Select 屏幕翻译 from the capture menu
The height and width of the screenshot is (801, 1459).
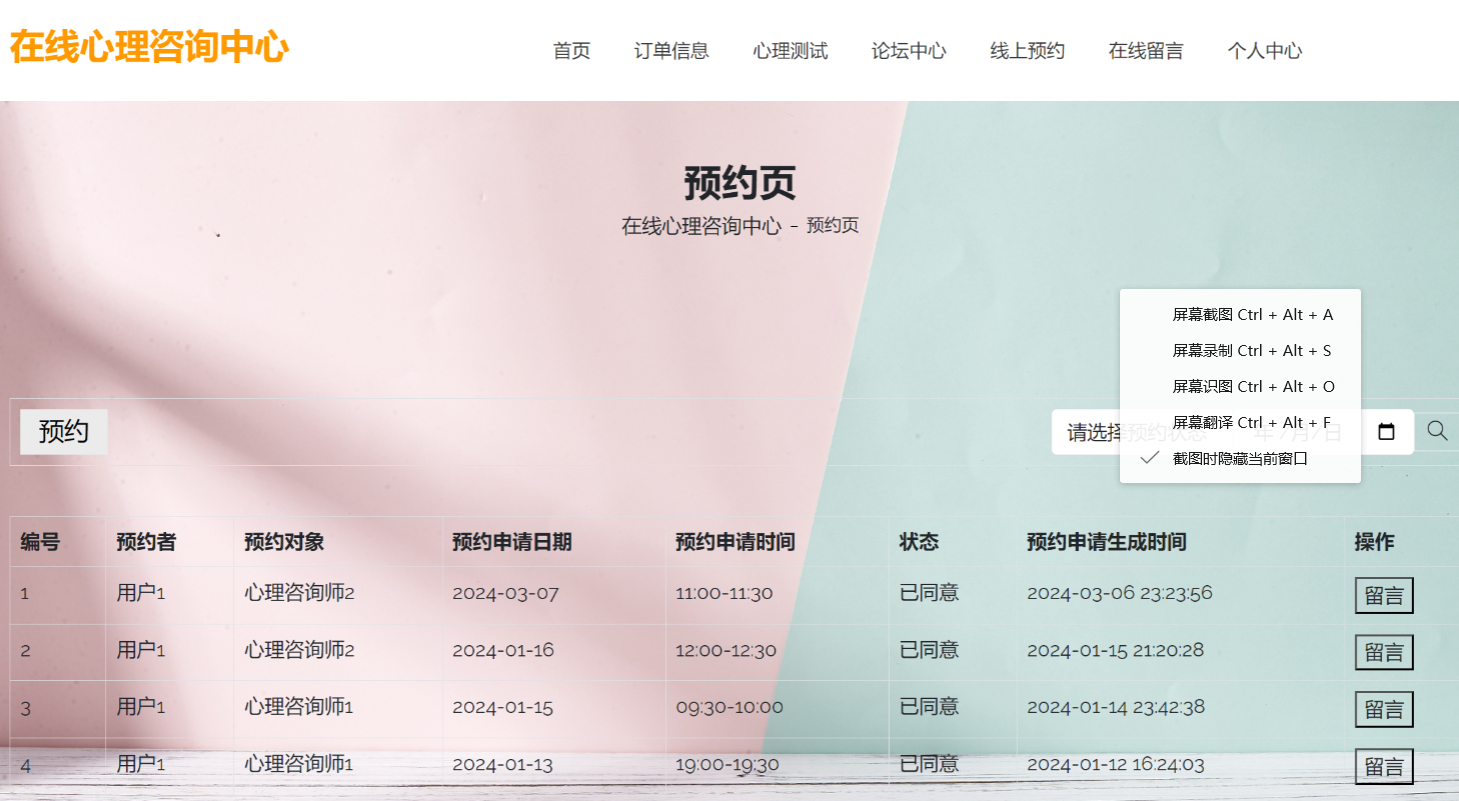click(1253, 422)
